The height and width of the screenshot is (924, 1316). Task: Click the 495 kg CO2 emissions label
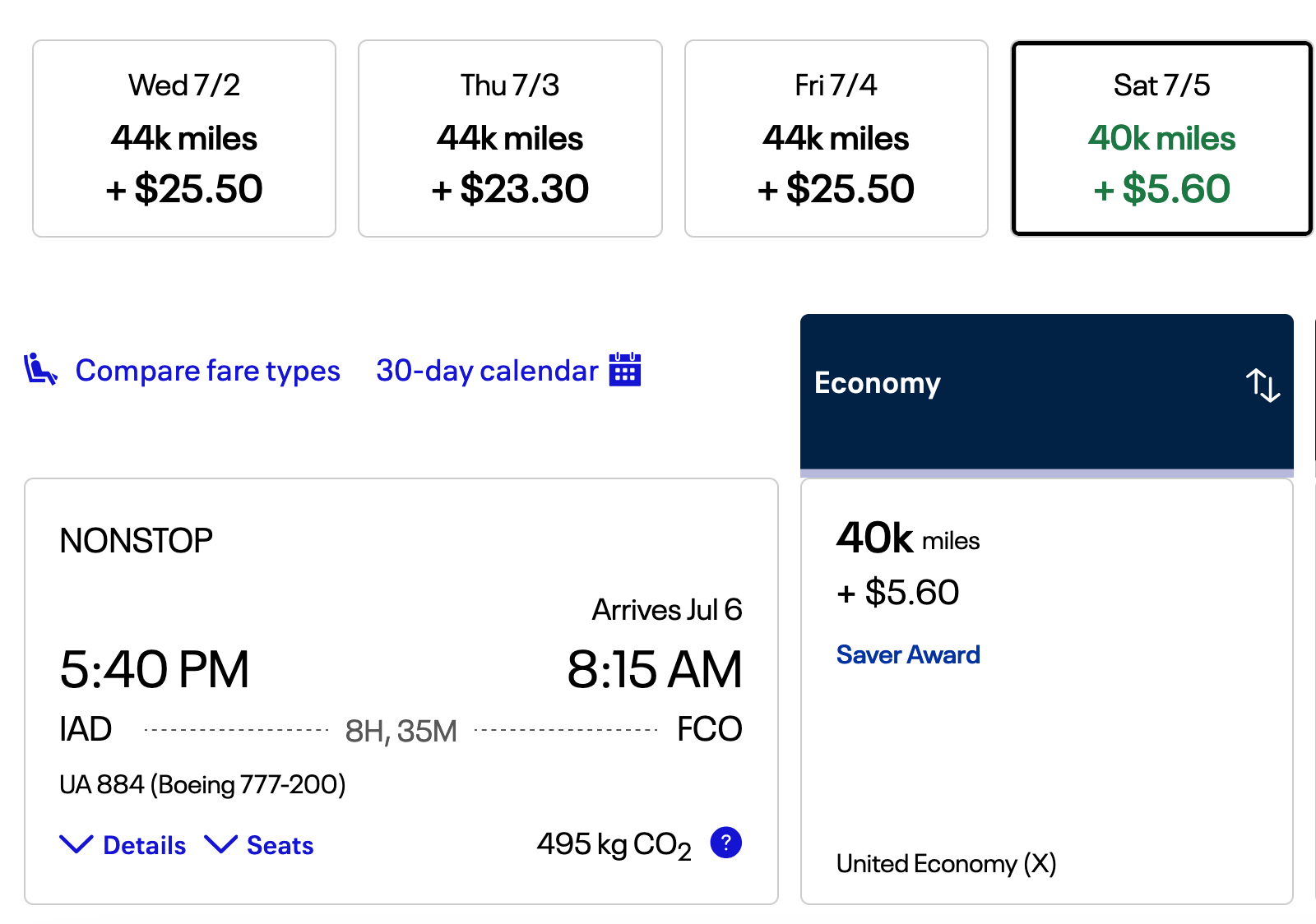tap(614, 844)
